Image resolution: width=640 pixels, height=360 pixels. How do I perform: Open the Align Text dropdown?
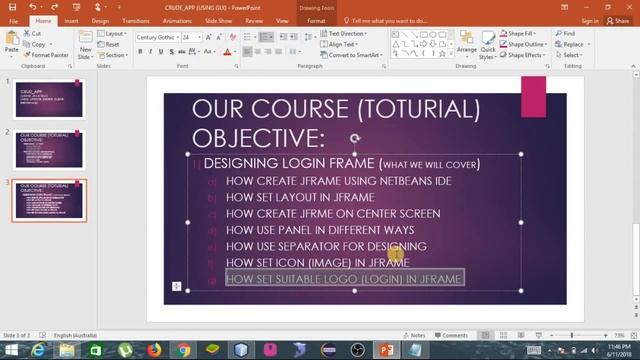tap(339, 44)
